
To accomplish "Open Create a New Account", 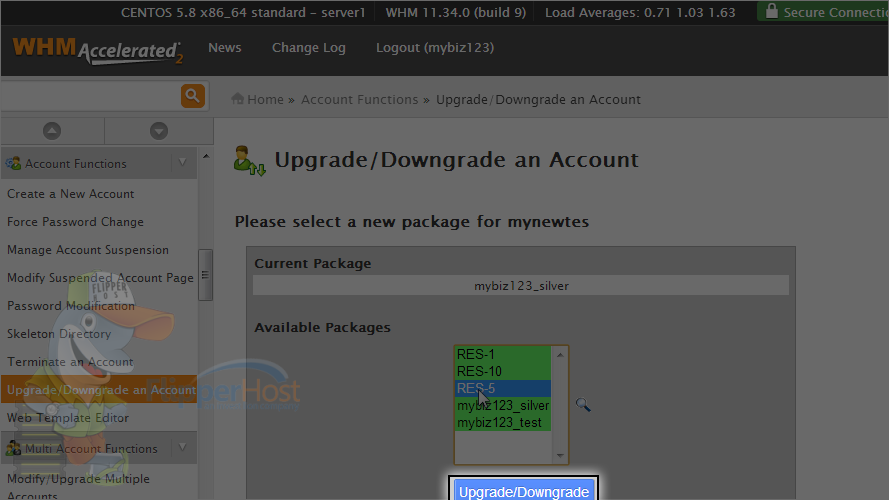I will click(70, 194).
